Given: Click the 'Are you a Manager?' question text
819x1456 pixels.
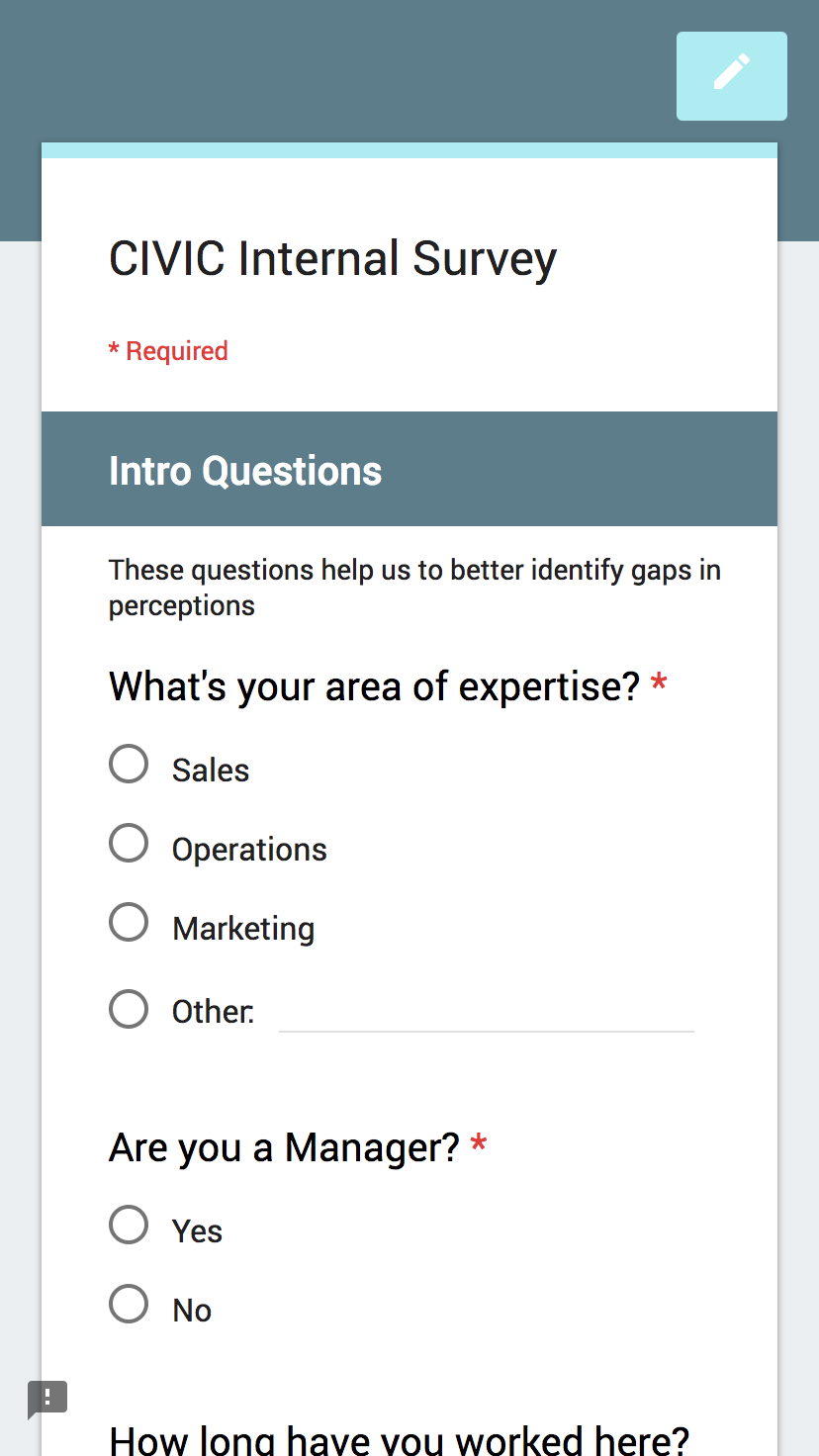Looking at the screenshot, I should 284,1147.
